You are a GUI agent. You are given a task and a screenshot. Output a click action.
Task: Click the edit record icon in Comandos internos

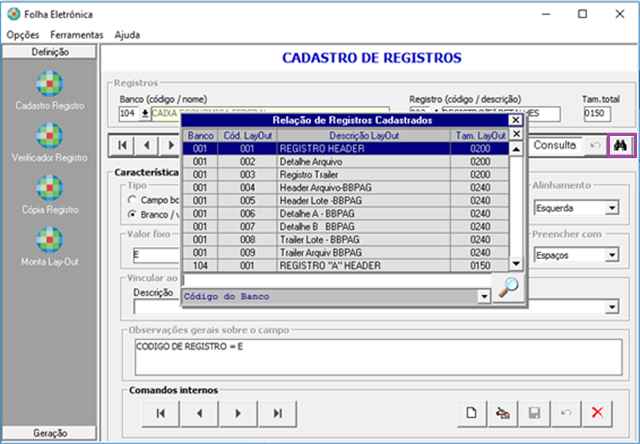pyautogui.click(x=503, y=413)
